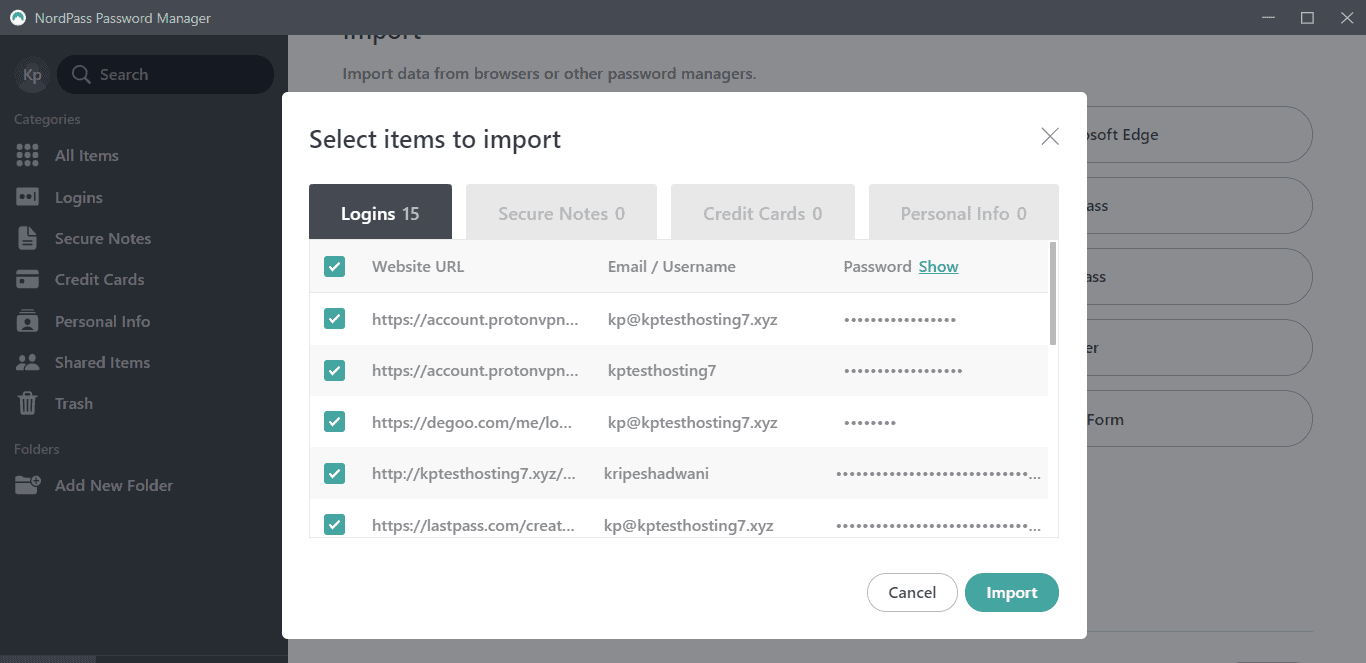Click the Show password link
The height and width of the screenshot is (663, 1366).
click(938, 267)
